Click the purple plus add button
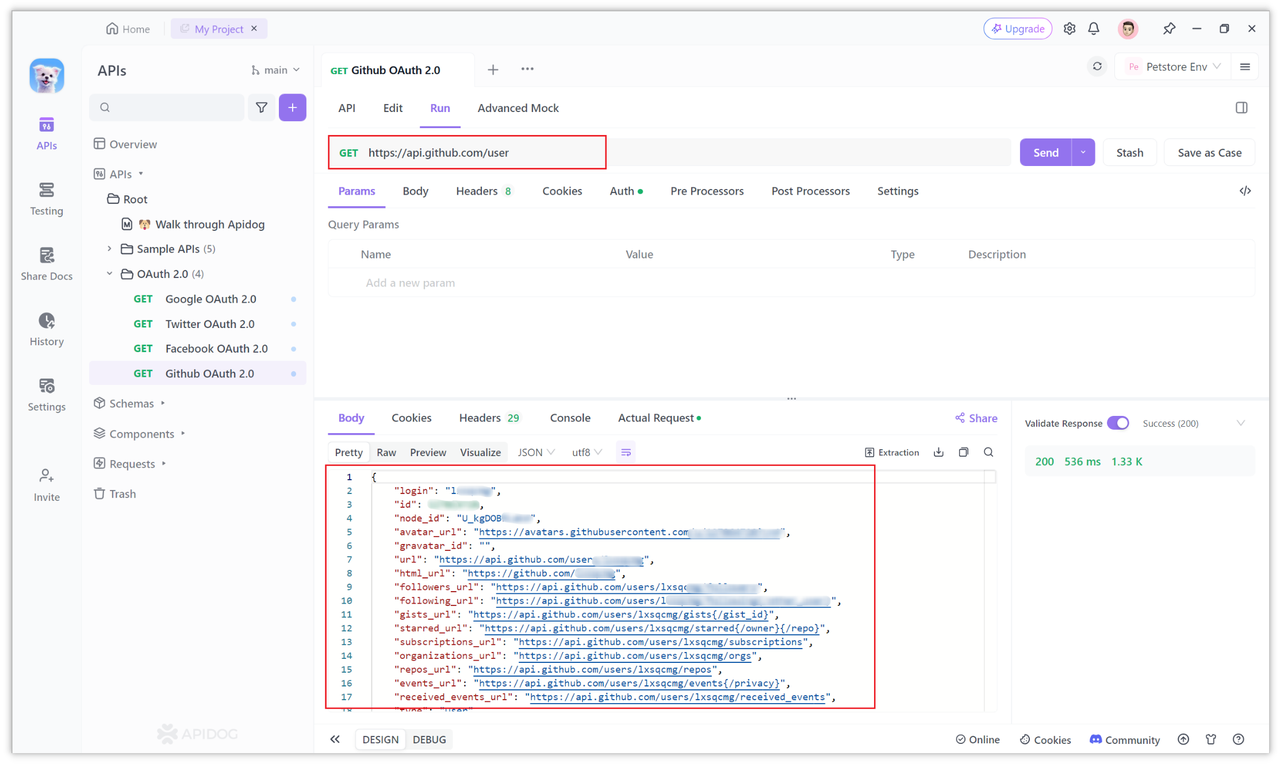This screenshot has width=1280, height=764. coord(292,107)
